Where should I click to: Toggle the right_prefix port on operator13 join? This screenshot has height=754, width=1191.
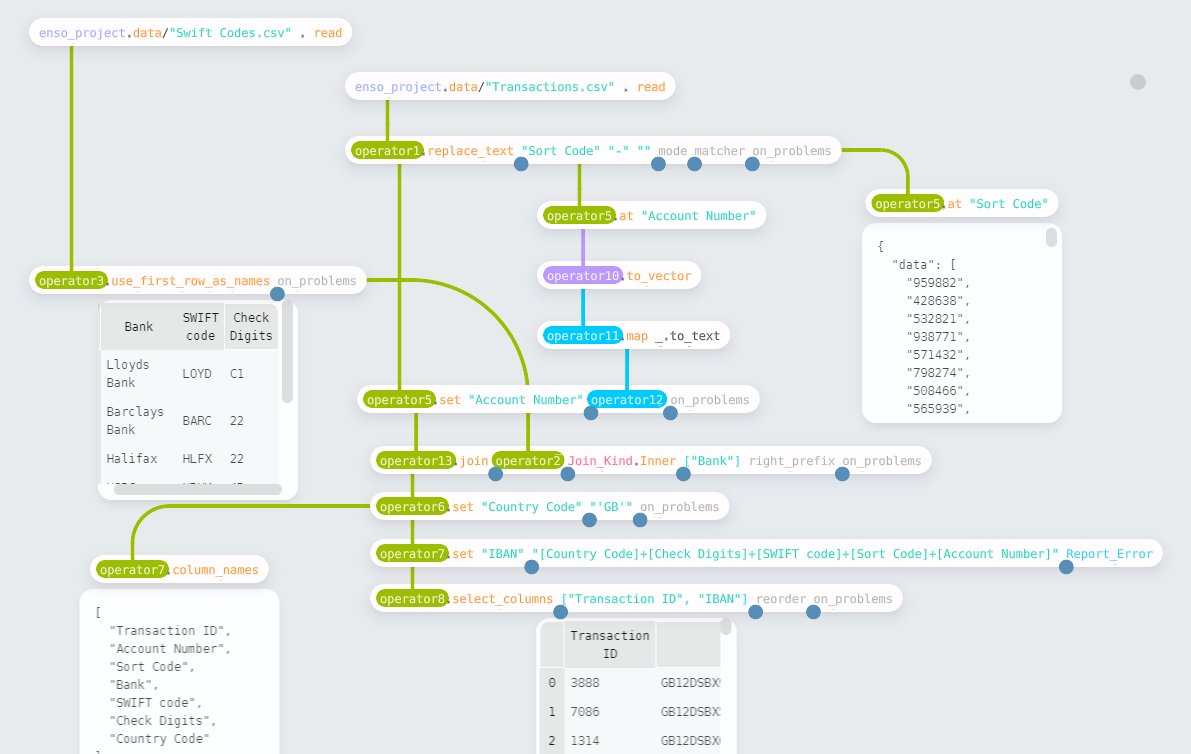click(842, 474)
